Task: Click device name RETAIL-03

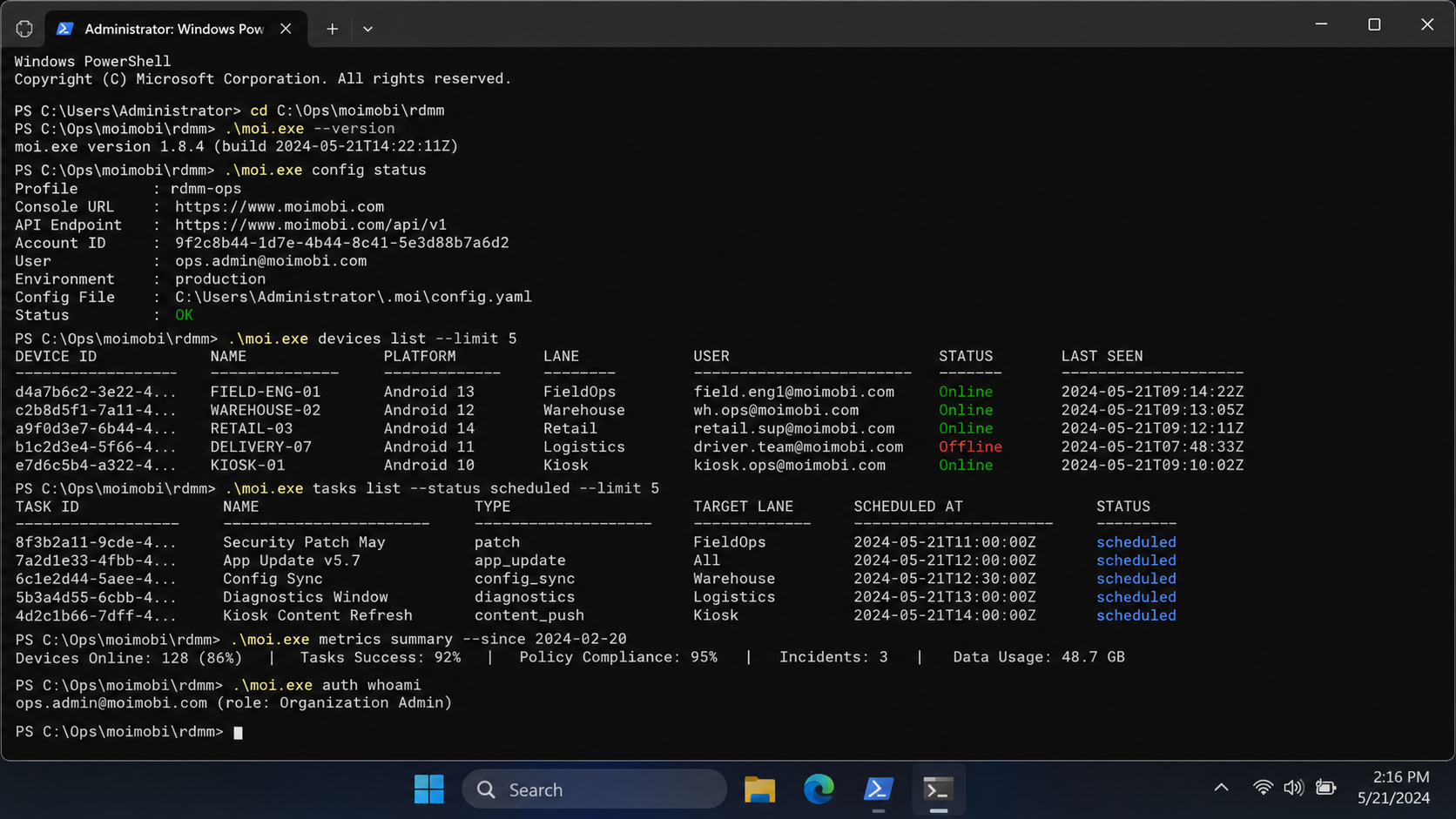Action: [252, 429]
